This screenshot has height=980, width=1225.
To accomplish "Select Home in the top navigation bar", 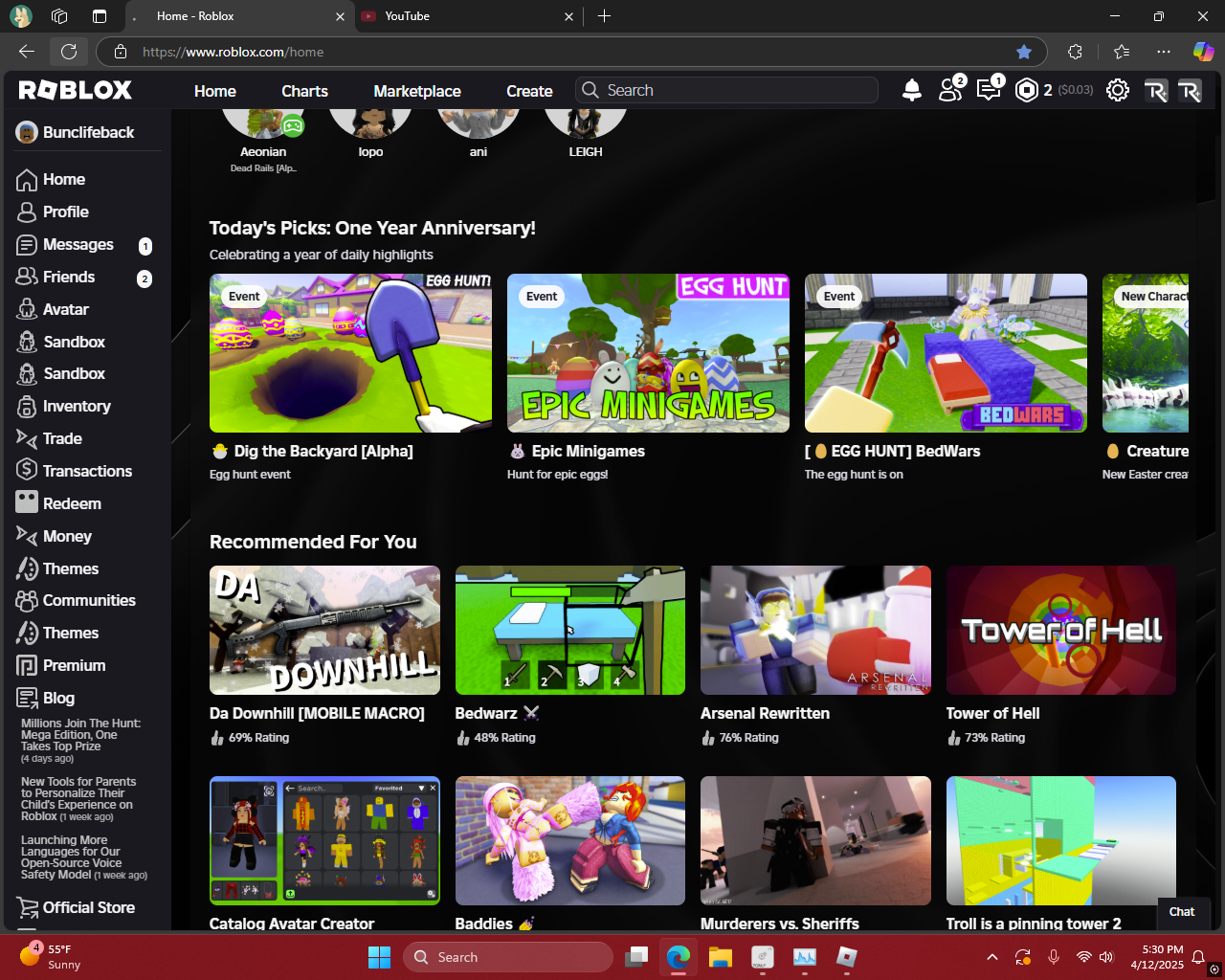I will click(x=215, y=91).
